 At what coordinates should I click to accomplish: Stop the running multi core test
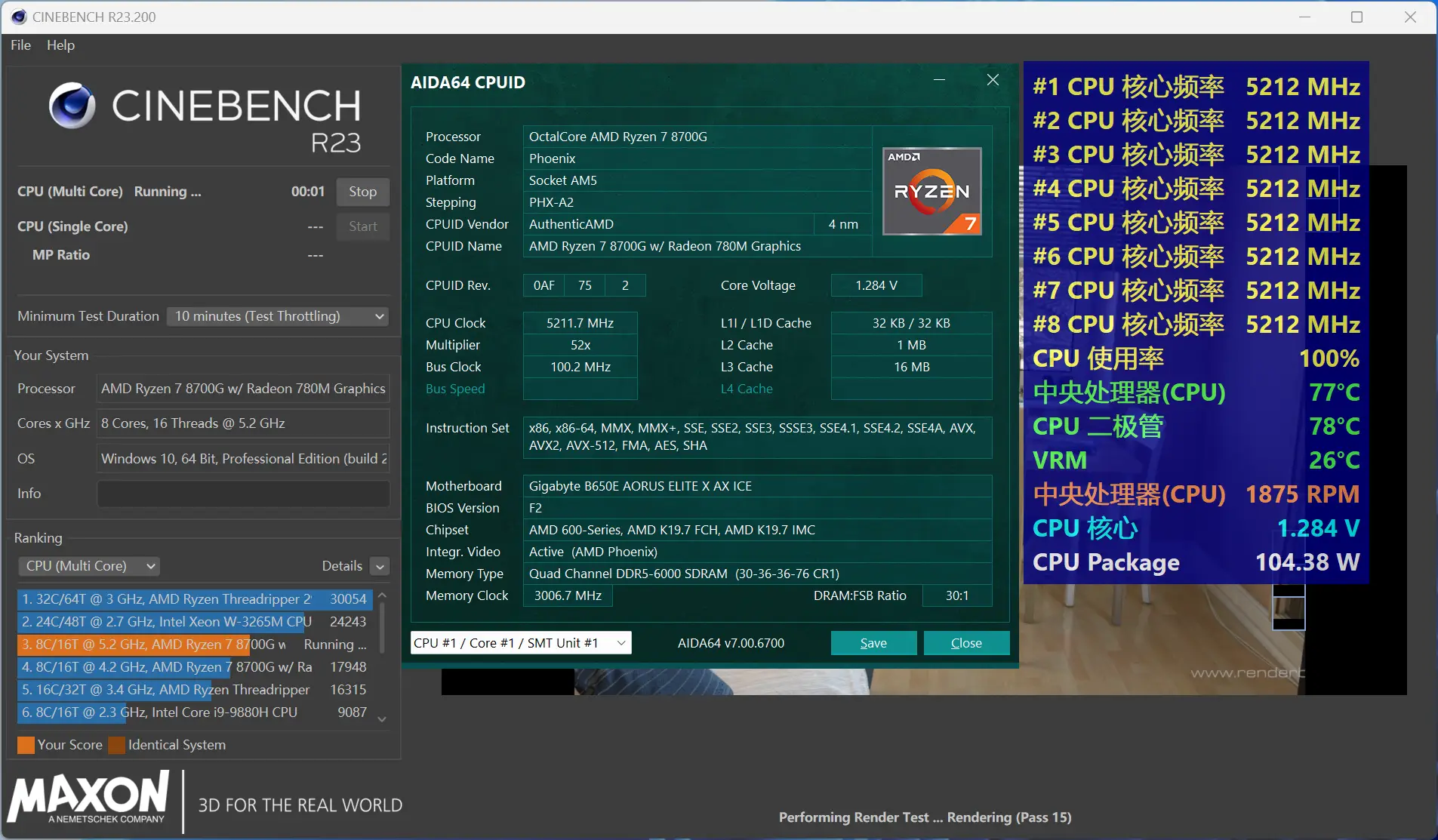point(362,192)
